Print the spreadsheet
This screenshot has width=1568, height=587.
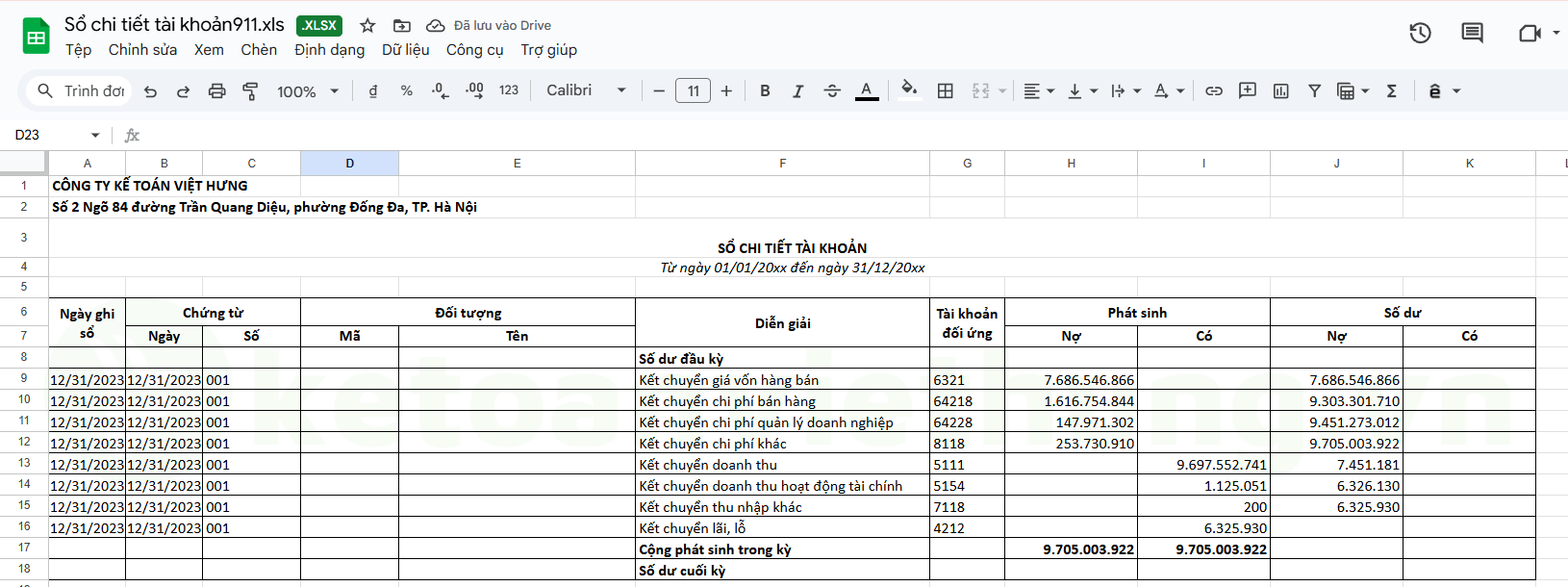point(216,91)
